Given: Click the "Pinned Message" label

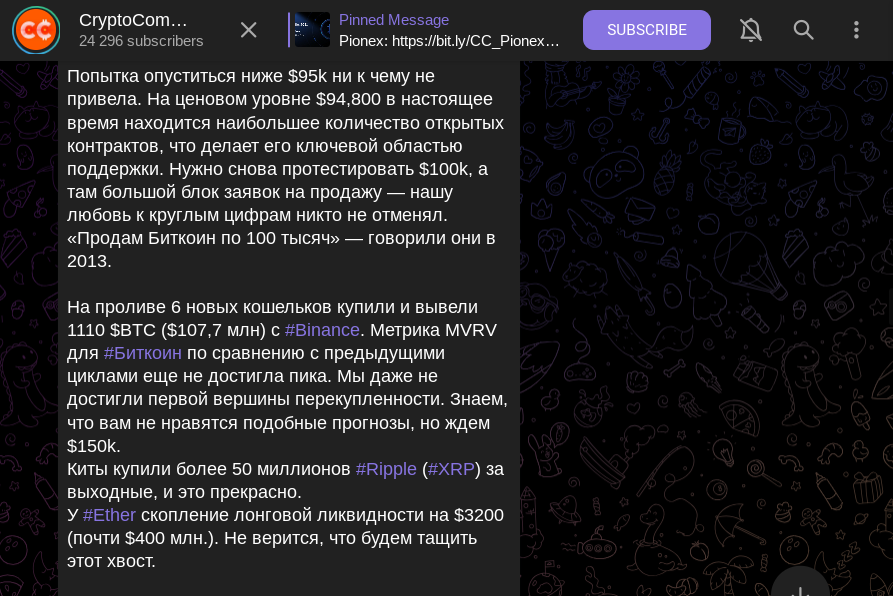Looking at the screenshot, I should click(x=394, y=20).
